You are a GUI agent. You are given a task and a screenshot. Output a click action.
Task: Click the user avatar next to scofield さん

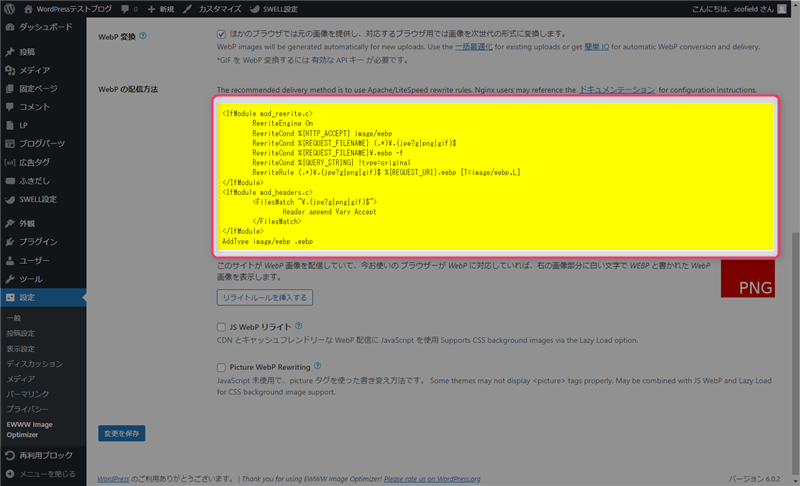pyautogui.click(x=782, y=9)
